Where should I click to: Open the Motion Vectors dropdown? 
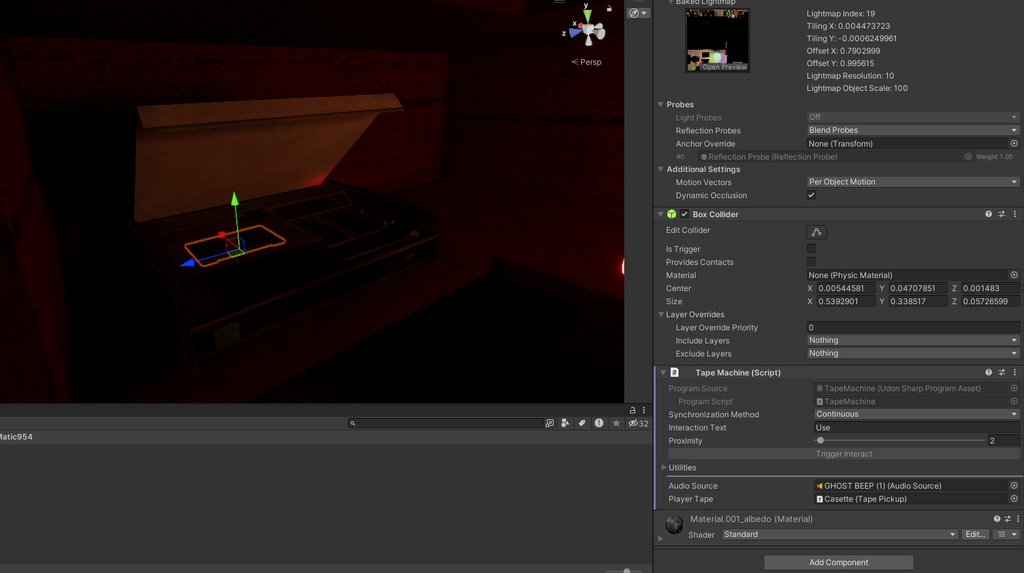coord(912,182)
